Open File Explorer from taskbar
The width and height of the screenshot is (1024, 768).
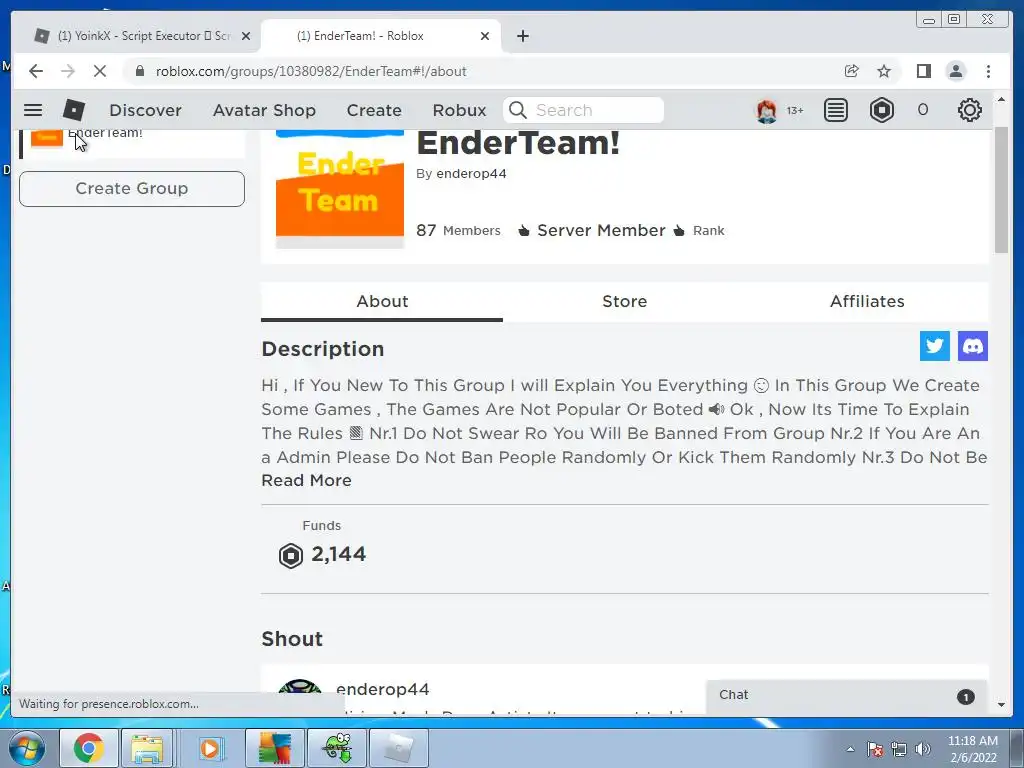coord(147,748)
